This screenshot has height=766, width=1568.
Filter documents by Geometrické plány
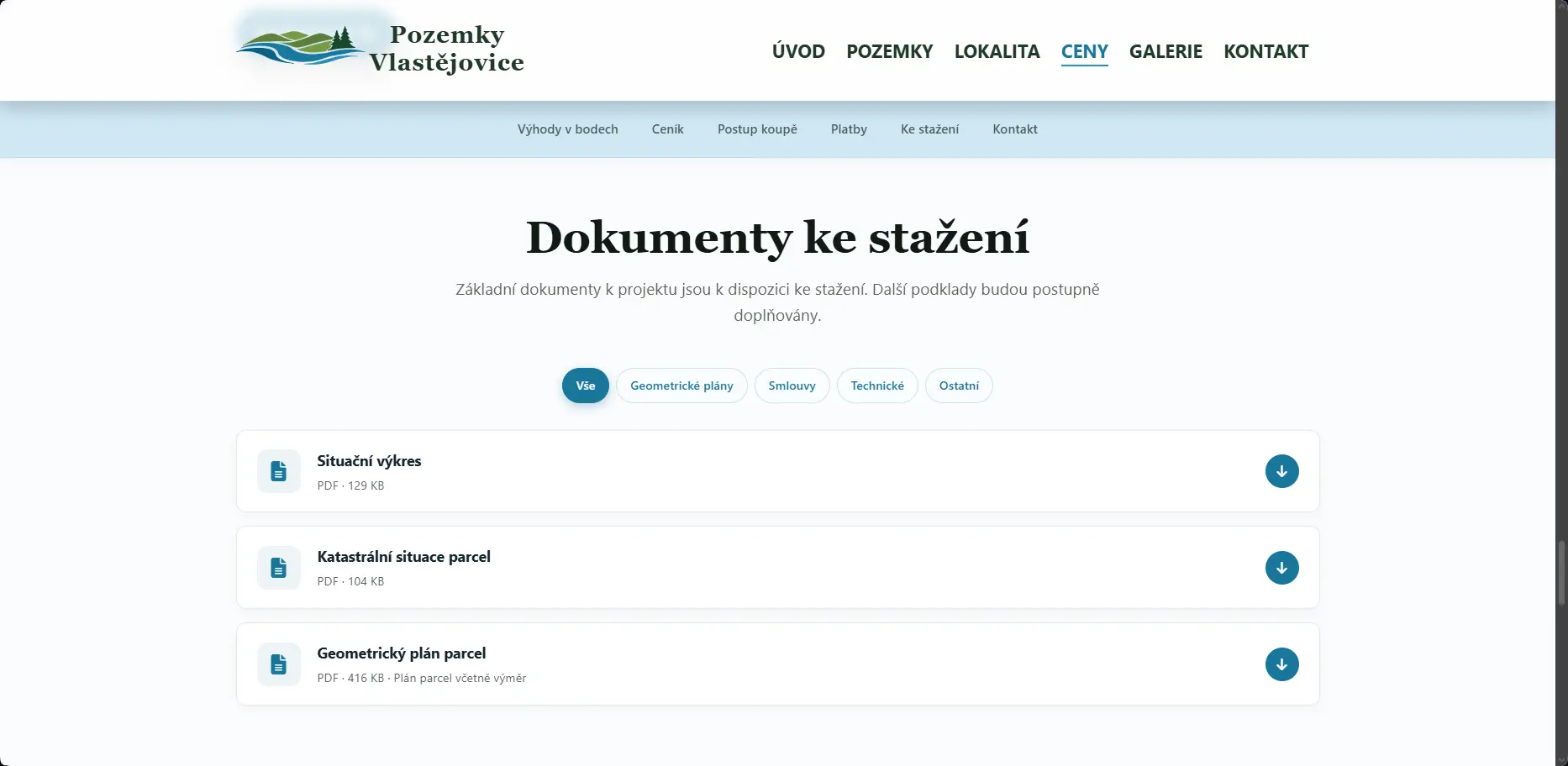[681, 386]
